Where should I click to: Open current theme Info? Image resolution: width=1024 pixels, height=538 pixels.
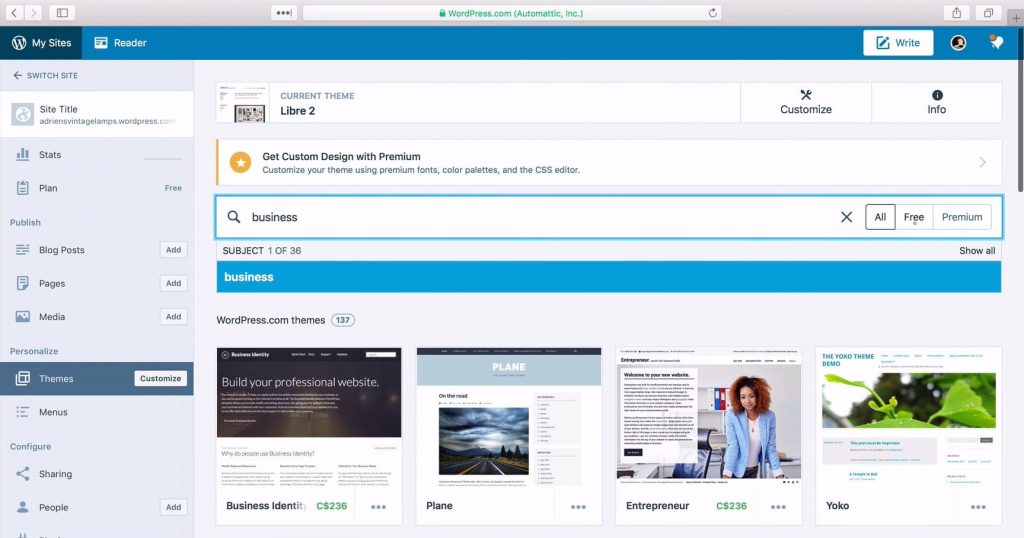tap(936, 103)
